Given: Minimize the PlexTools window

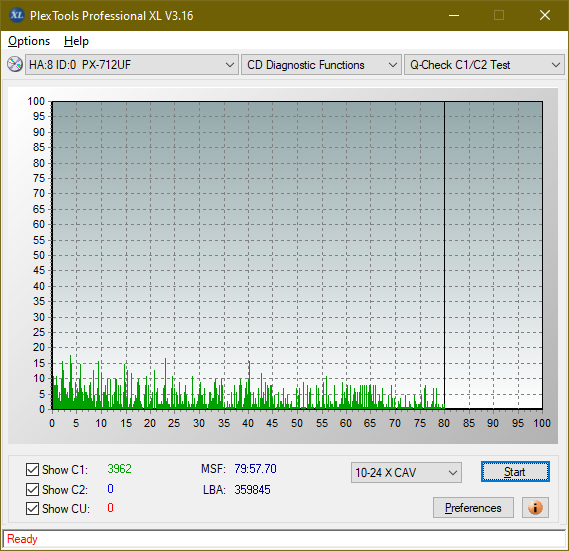Looking at the screenshot, I should (x=454, y=15).
